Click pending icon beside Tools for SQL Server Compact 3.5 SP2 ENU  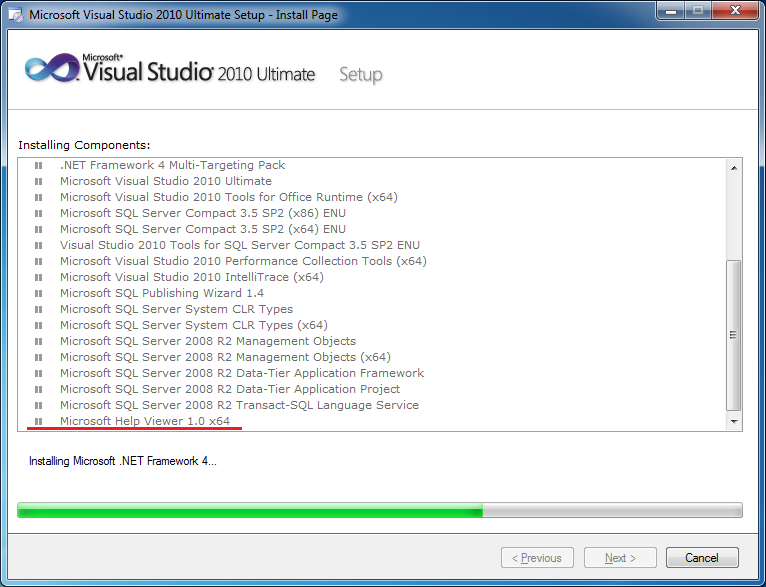tap(39, 246)
